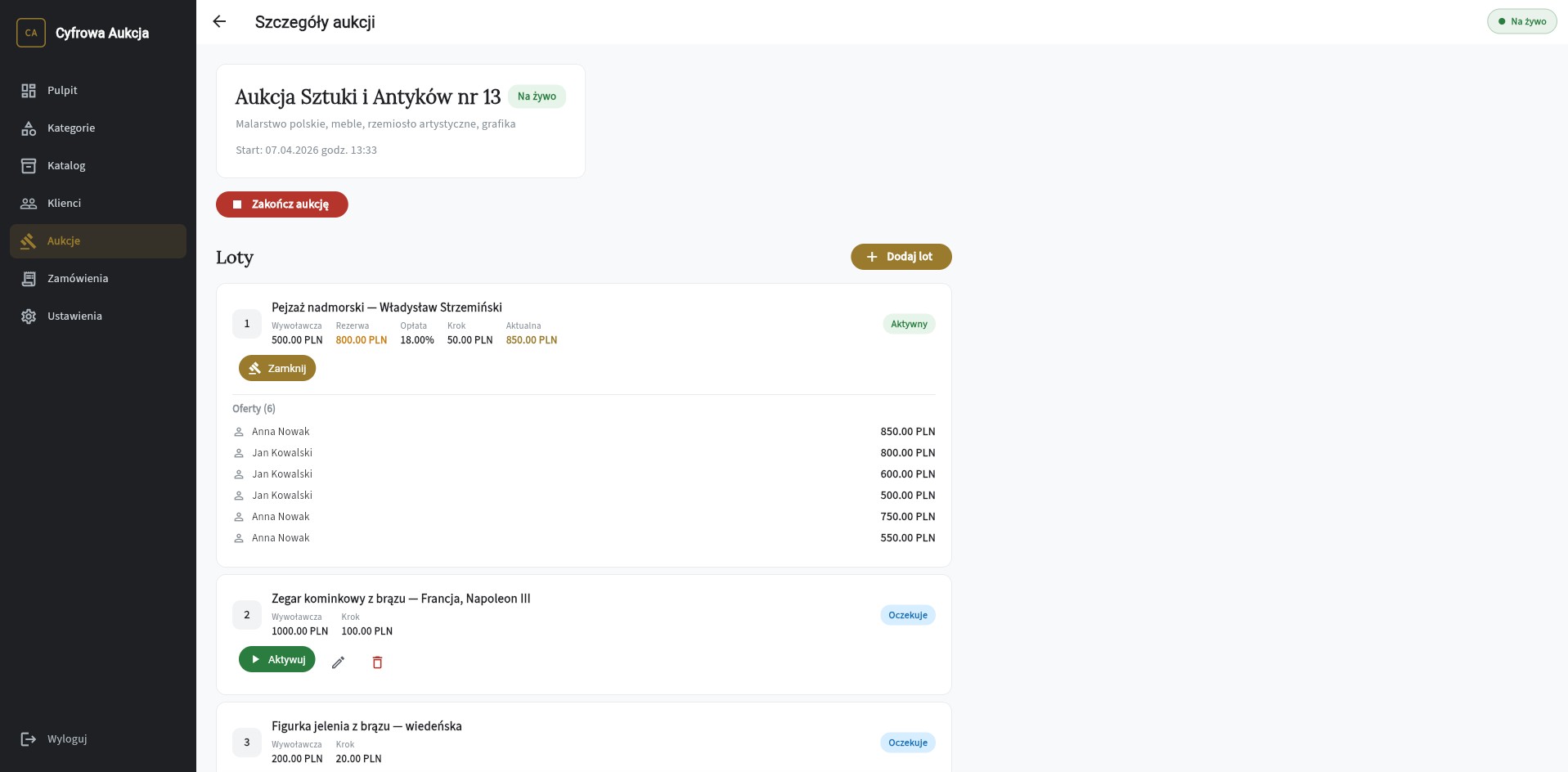Click the Wyloguj logout icon
1568x772 pixels.
click(29, 739)
